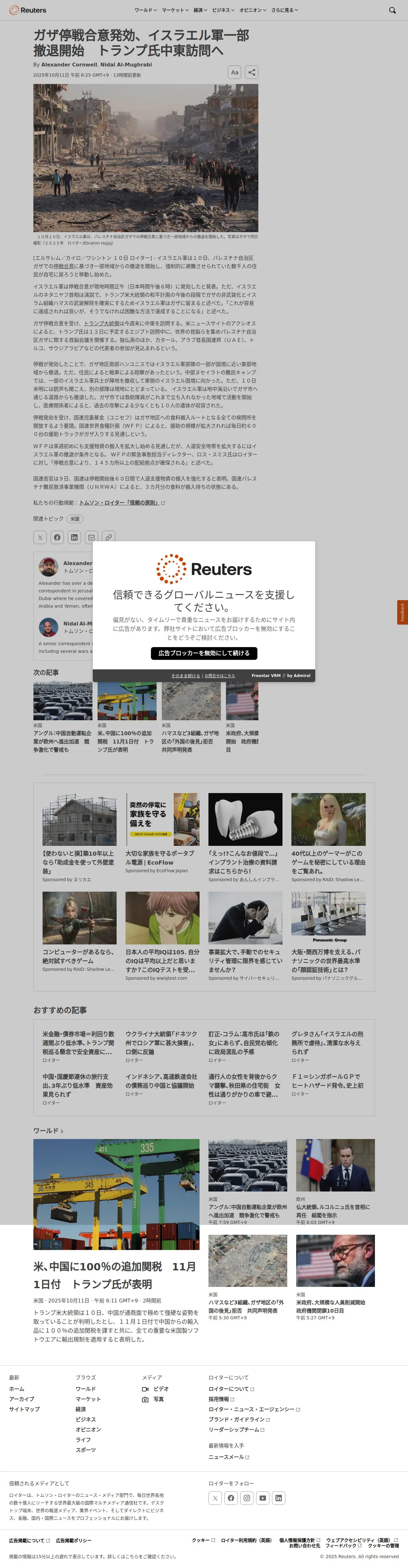Open クッキーの管理 in the bottom bar
The width and height of the screenshot is (408, 1568).
tap(383, 1545)
